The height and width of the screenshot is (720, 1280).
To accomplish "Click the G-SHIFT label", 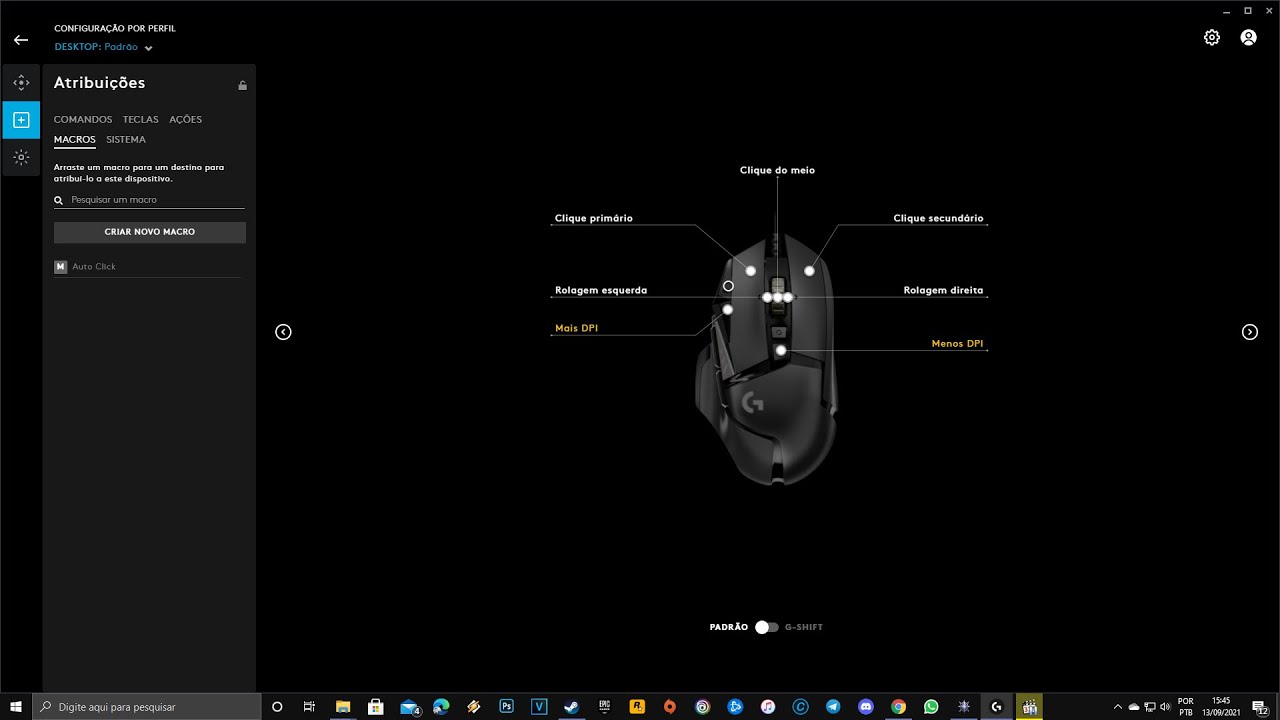I will (x=804, y=627).
